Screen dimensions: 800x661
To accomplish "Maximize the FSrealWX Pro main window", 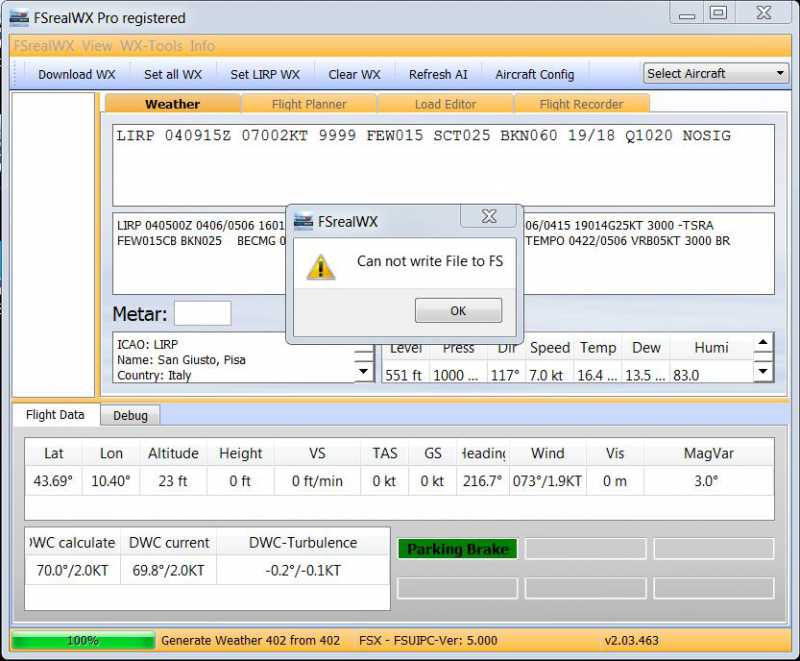I will coord(718,13).
